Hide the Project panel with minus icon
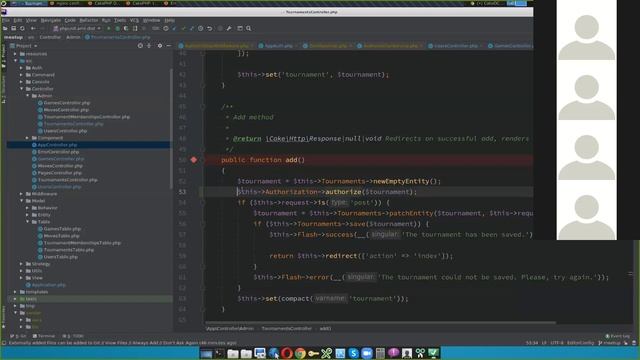 [169, 46]
